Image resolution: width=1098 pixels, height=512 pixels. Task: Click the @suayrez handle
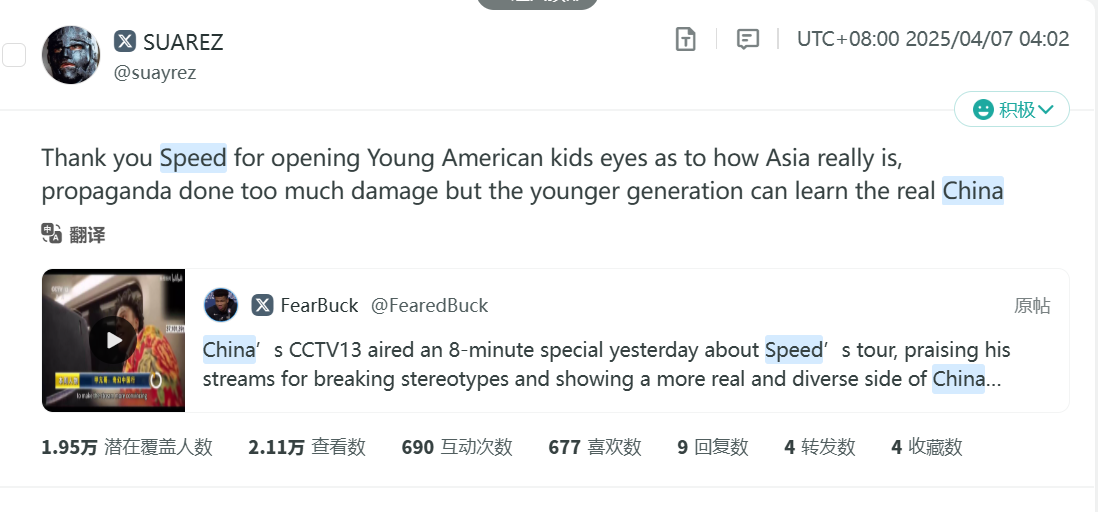[155, 72]
